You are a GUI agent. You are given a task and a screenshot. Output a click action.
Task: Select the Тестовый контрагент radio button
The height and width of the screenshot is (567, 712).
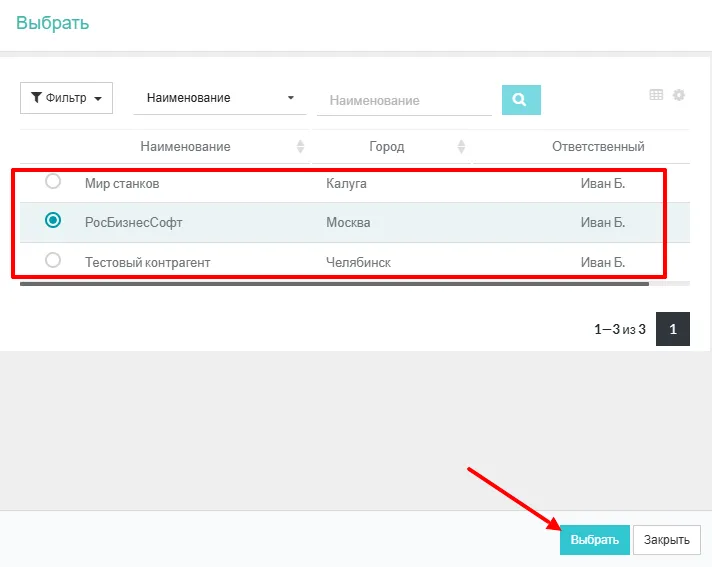point(53,260)
